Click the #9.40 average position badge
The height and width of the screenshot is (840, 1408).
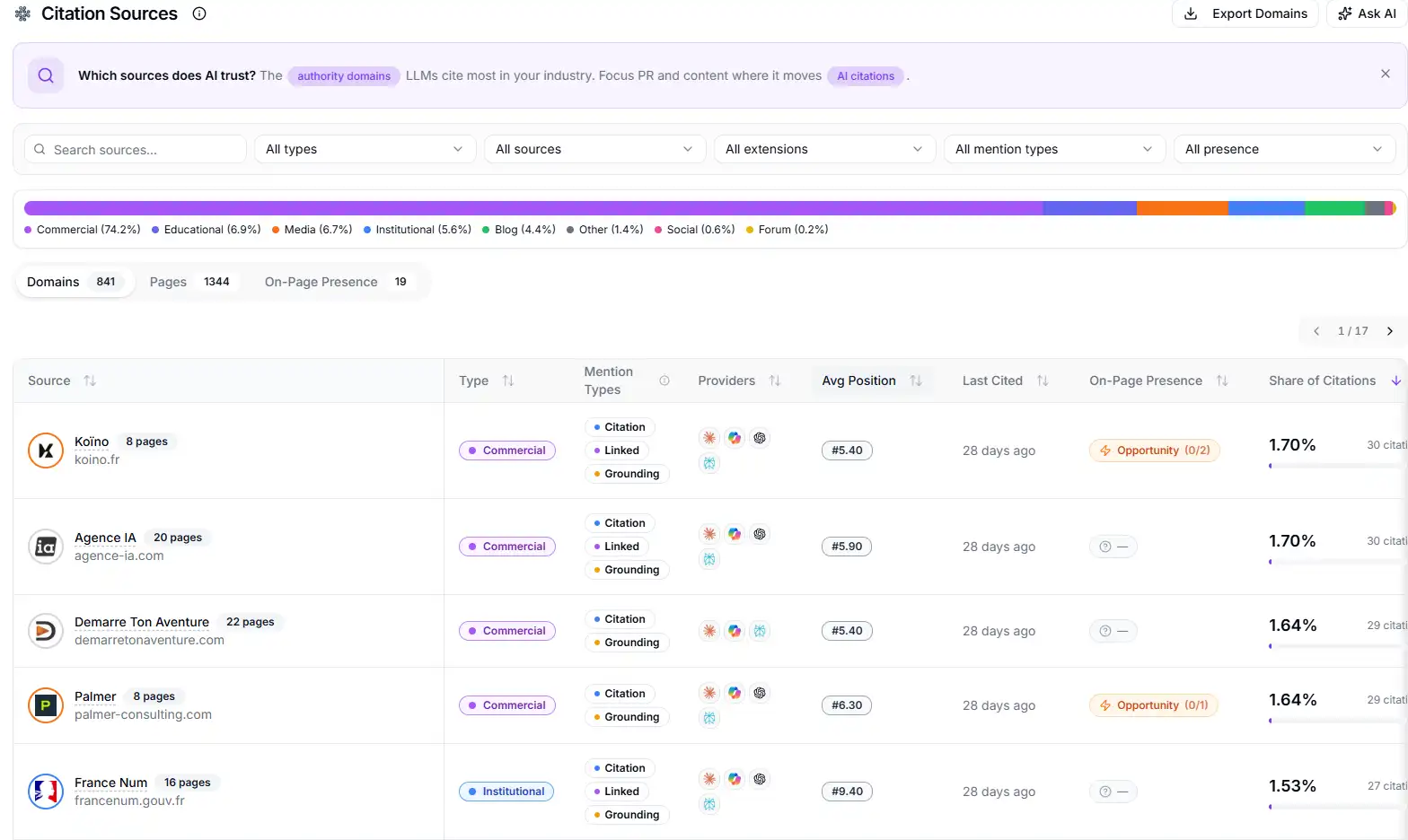pyautogui.click(x=847, y=792)
